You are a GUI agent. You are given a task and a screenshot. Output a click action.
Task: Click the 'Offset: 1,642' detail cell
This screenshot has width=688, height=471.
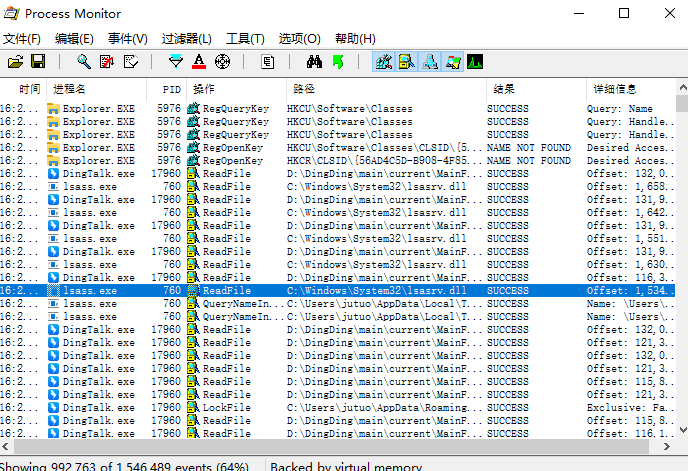click(630, 212)
